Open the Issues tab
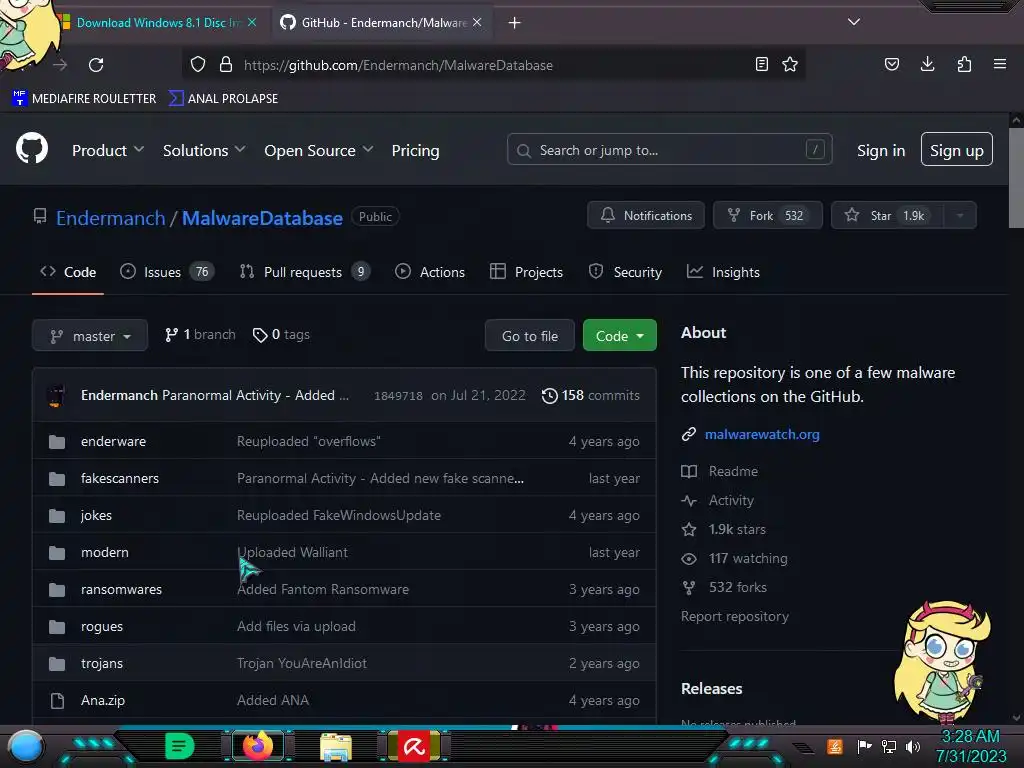Screen dimensions: 1024x768 click(167, 272)
